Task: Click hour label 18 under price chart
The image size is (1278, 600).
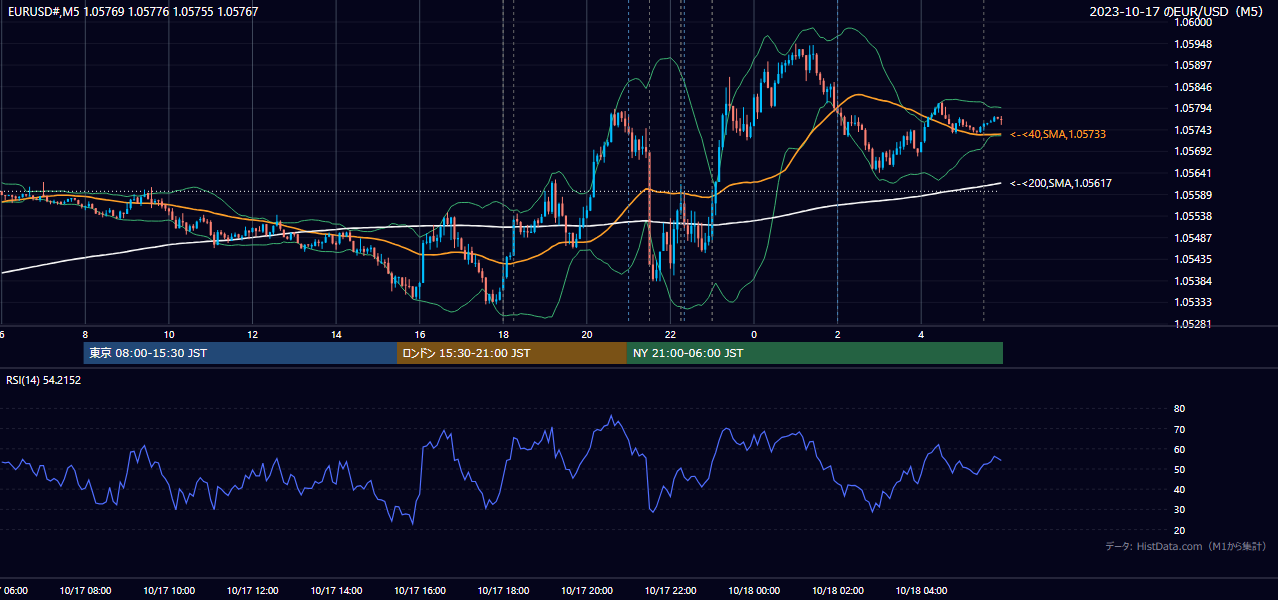Action: click(x=503, y=335)
